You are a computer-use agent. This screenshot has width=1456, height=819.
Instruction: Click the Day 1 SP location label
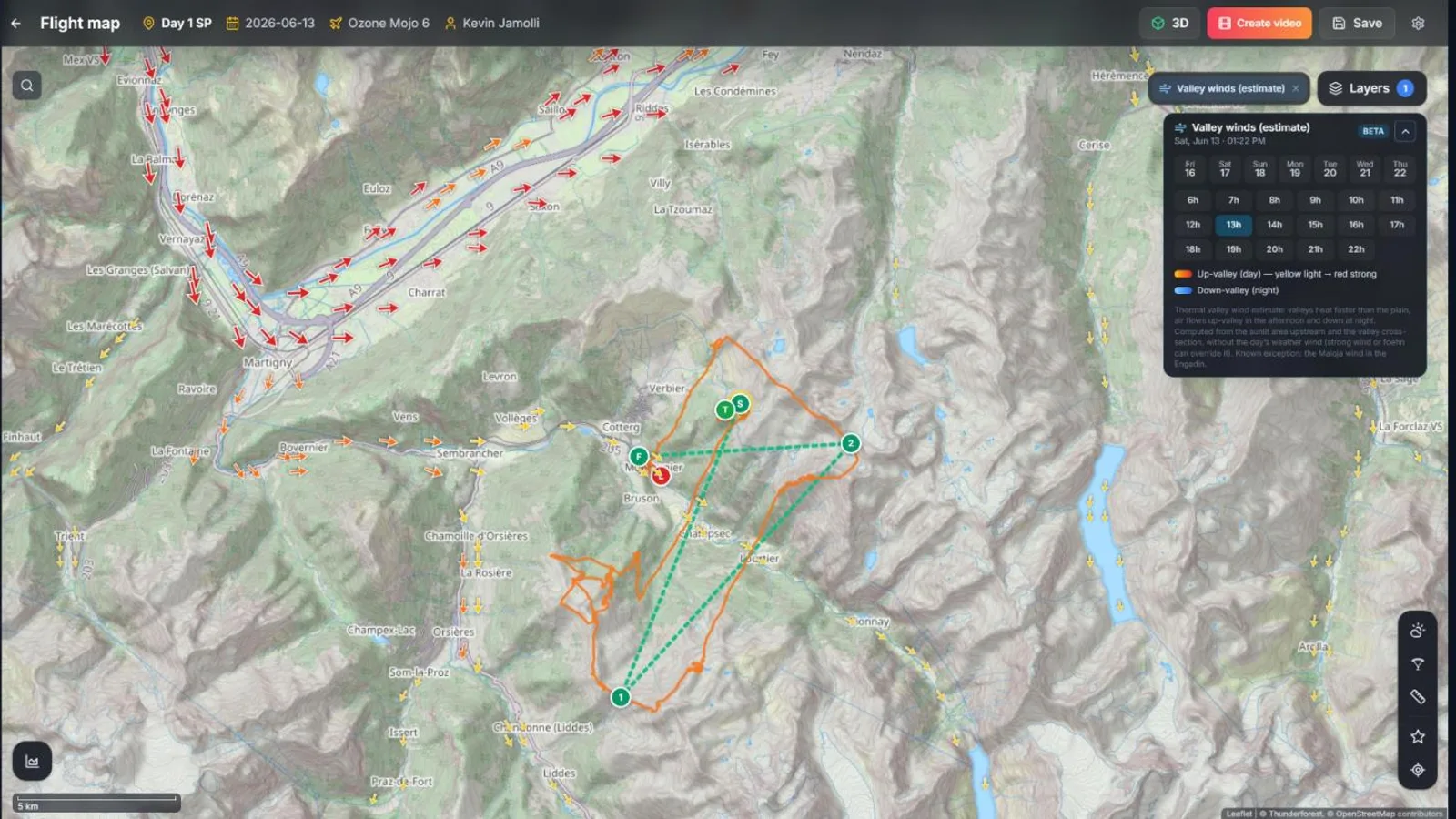coord(177,24)
